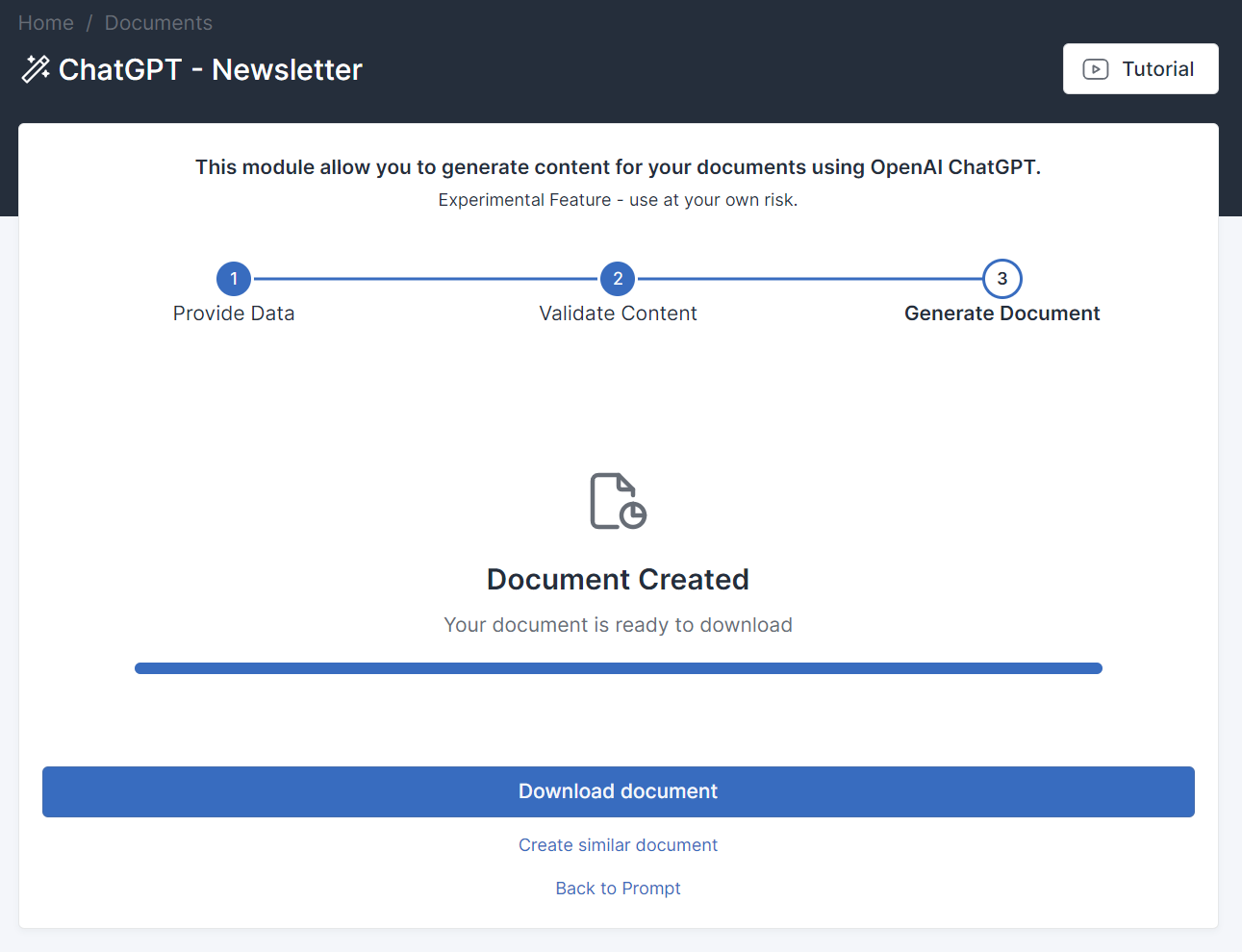
Task: Click the Validate Content step label
Action: [x=618, y=313]
